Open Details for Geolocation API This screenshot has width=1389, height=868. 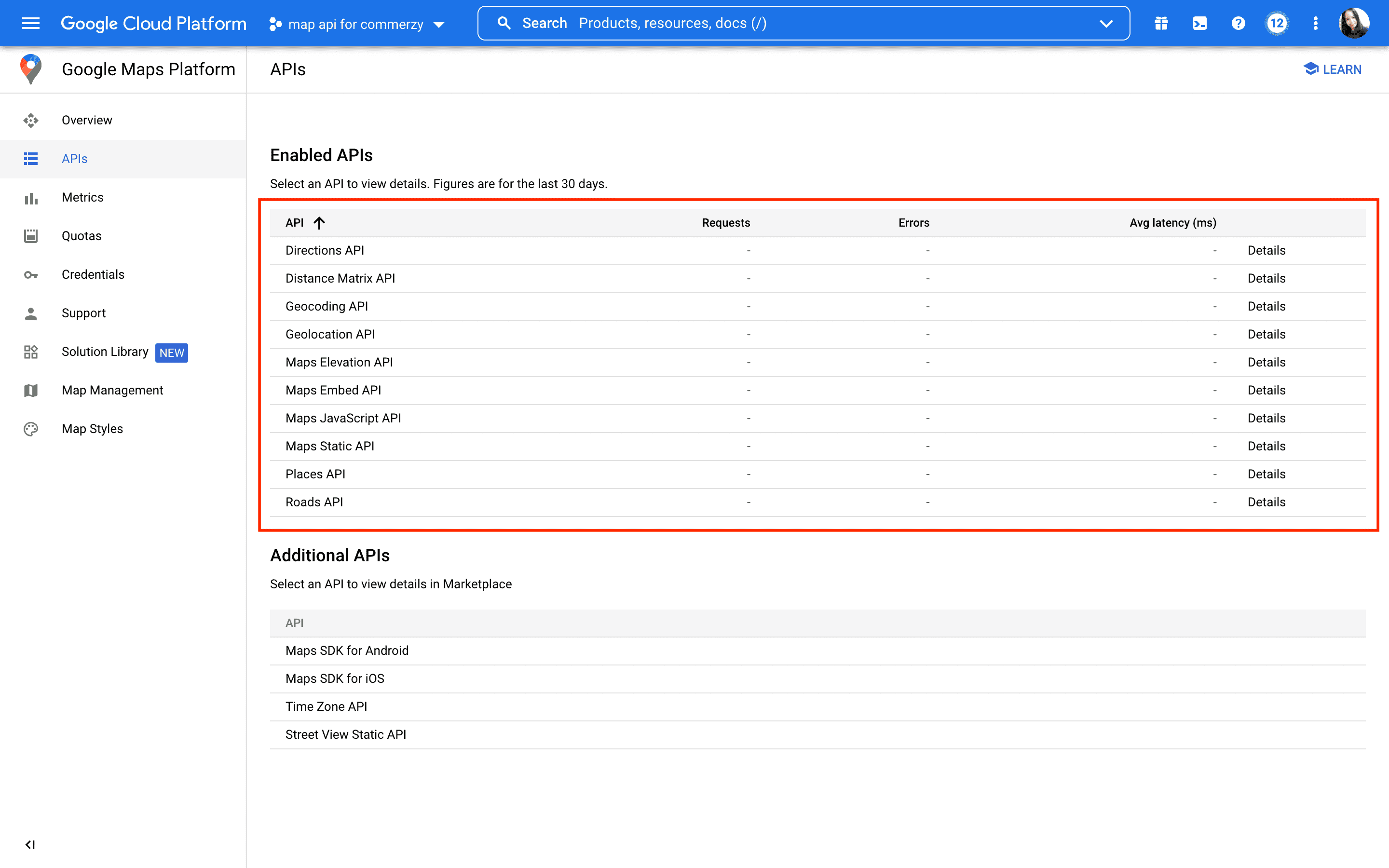[x=1266, y=334]
